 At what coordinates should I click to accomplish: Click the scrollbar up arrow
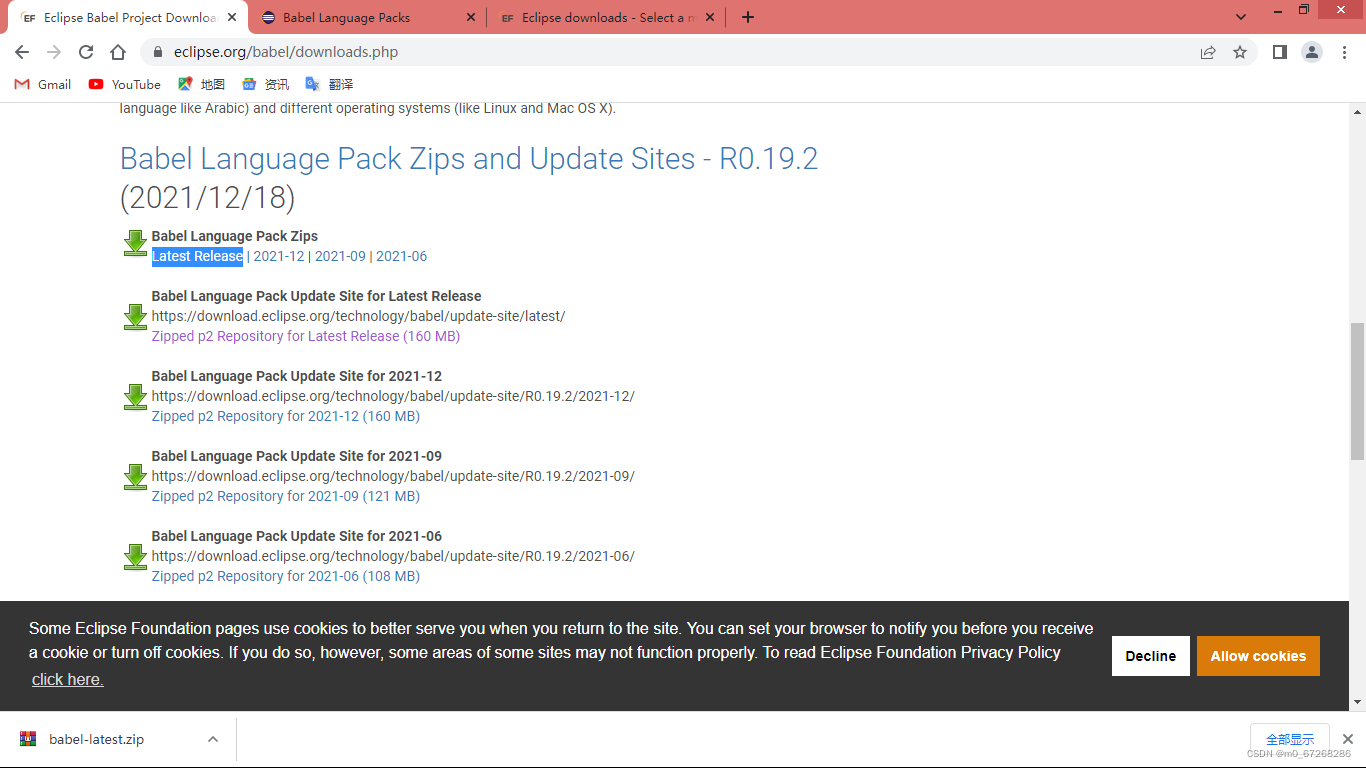[1357, 110]
